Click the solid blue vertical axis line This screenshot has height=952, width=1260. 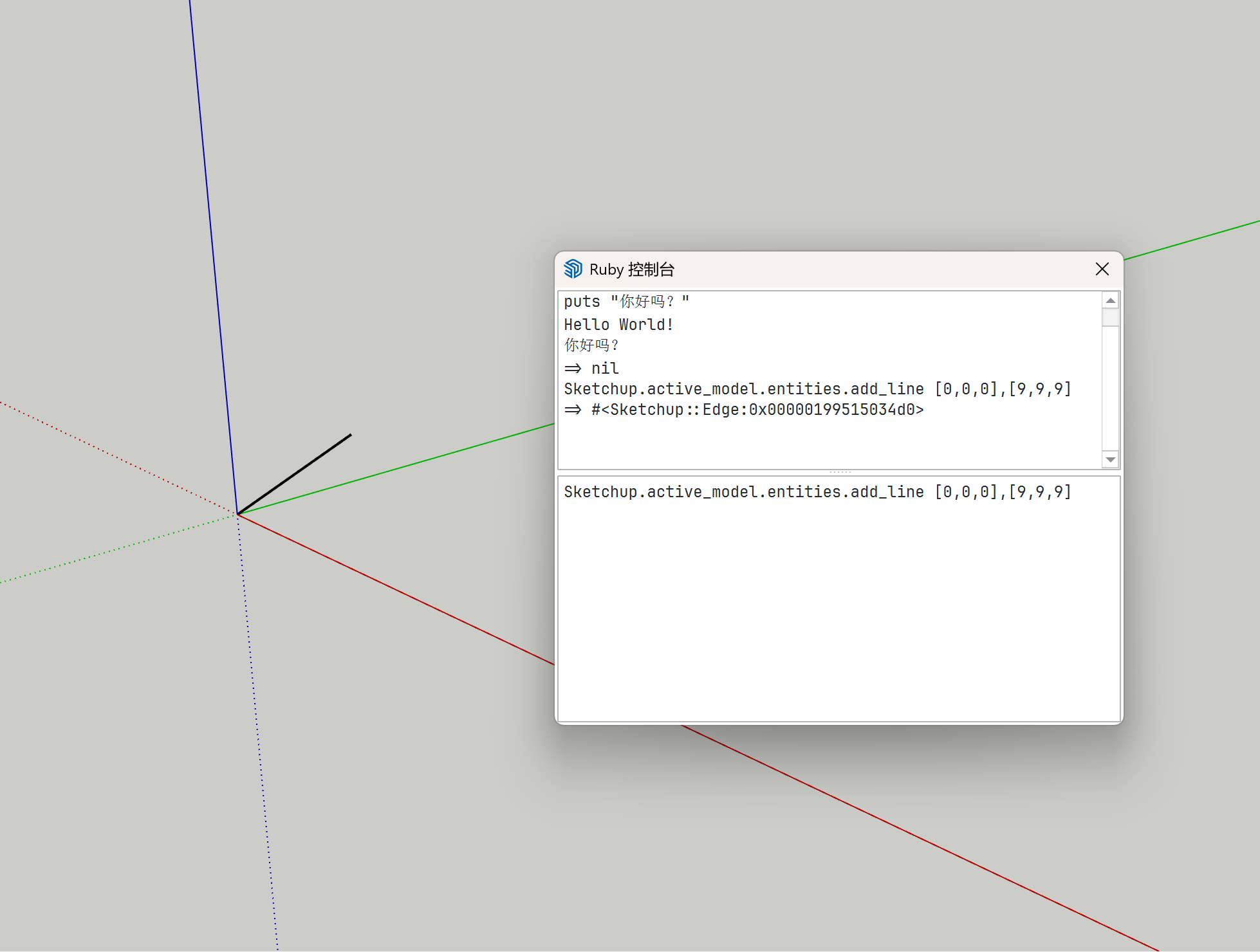point(213,257)
